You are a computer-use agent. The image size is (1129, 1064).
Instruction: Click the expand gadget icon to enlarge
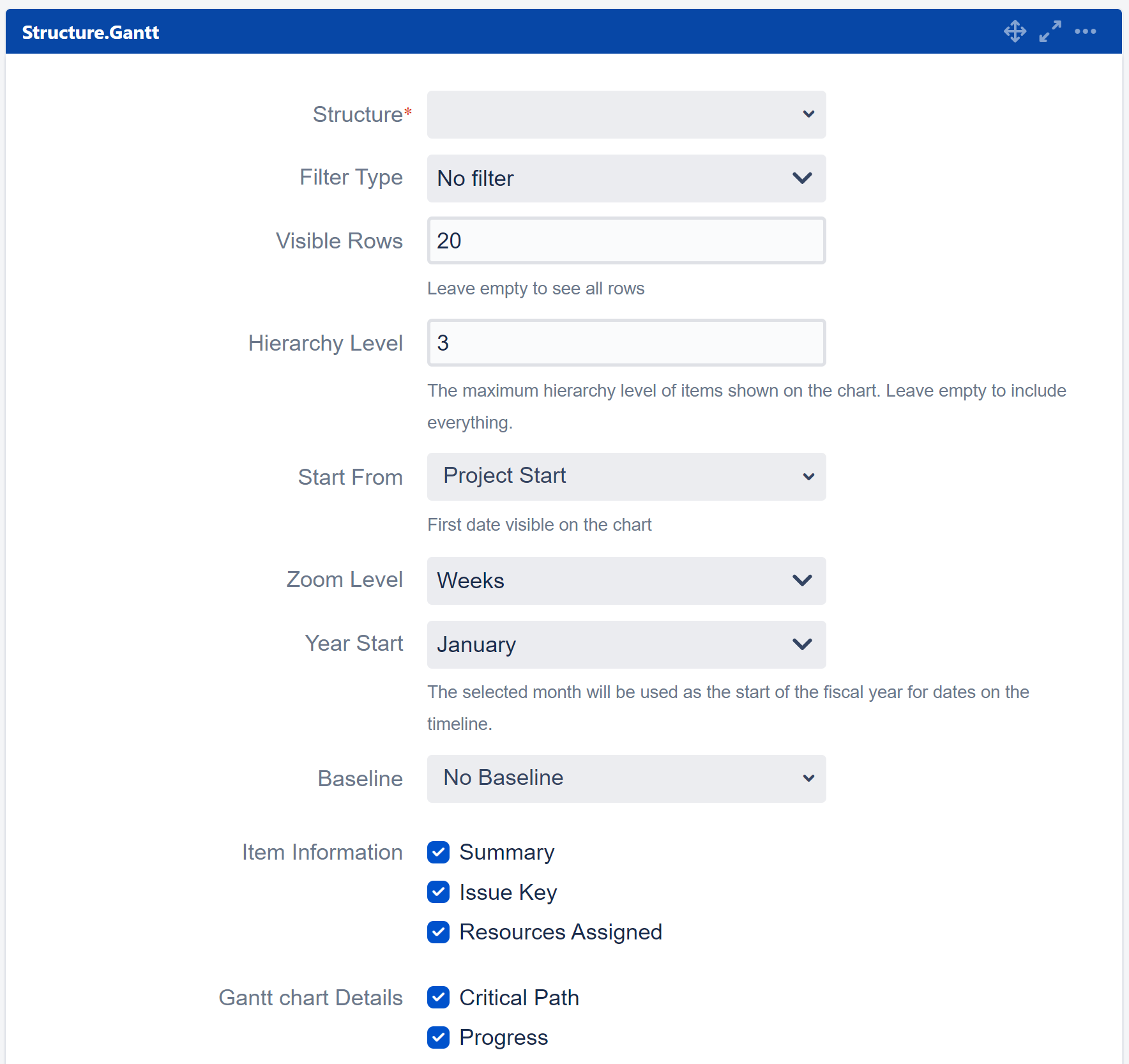tap(1050, 31)
